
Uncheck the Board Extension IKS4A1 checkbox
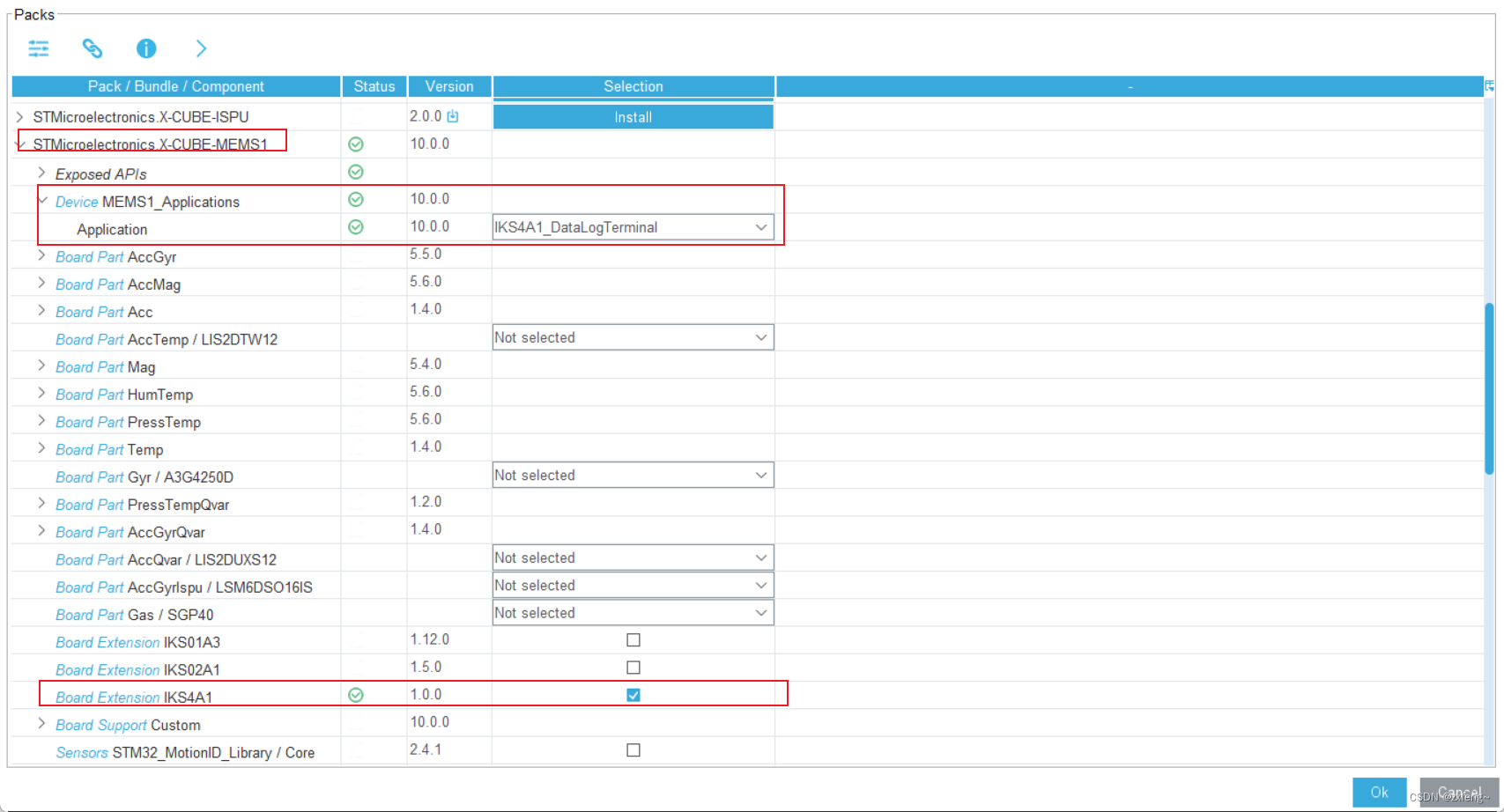click(633, 695)
